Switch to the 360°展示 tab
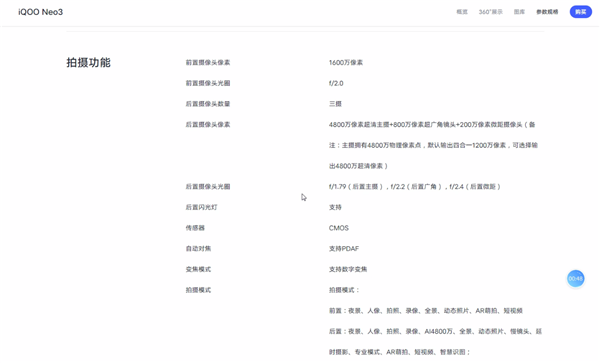600x363 pixels. coord(491,12)
